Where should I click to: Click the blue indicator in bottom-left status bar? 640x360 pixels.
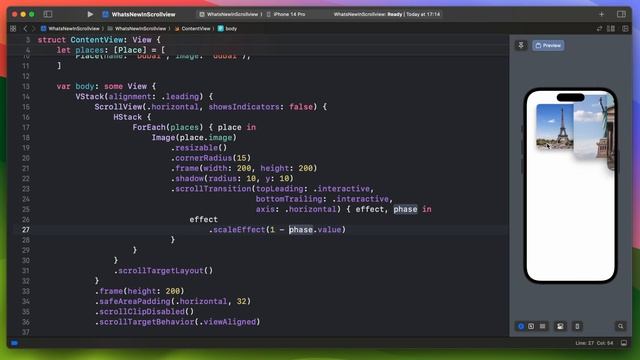click(14, 343)
